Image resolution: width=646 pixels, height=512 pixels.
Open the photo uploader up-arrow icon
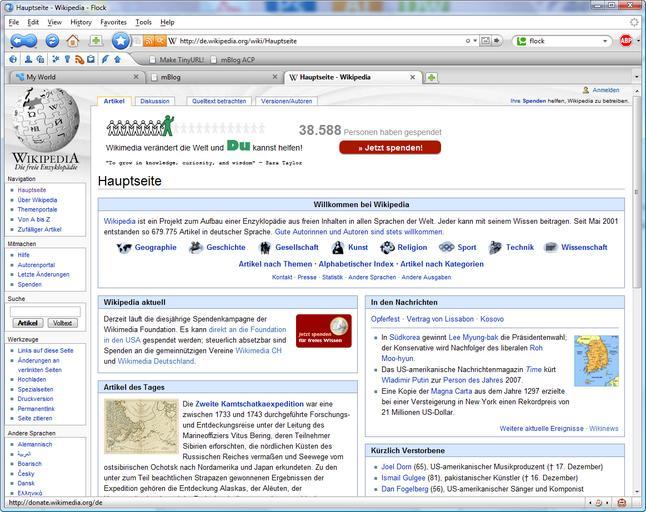pyautogui.click(x=117, y=60)
